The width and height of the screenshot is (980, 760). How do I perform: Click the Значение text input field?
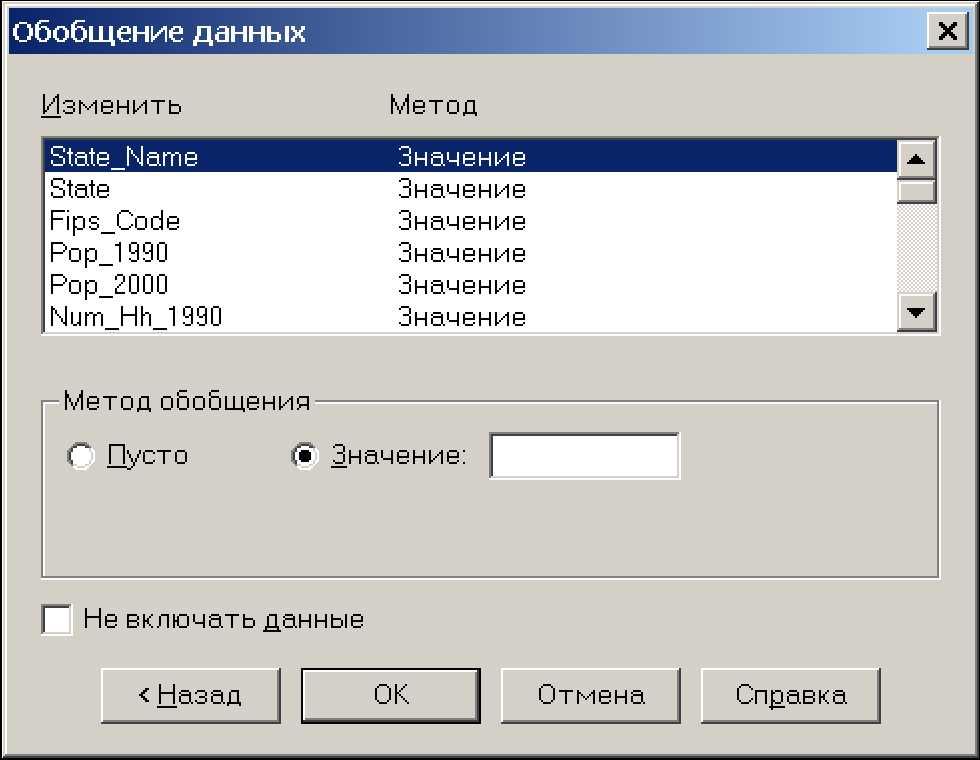(x=584, y=456)
